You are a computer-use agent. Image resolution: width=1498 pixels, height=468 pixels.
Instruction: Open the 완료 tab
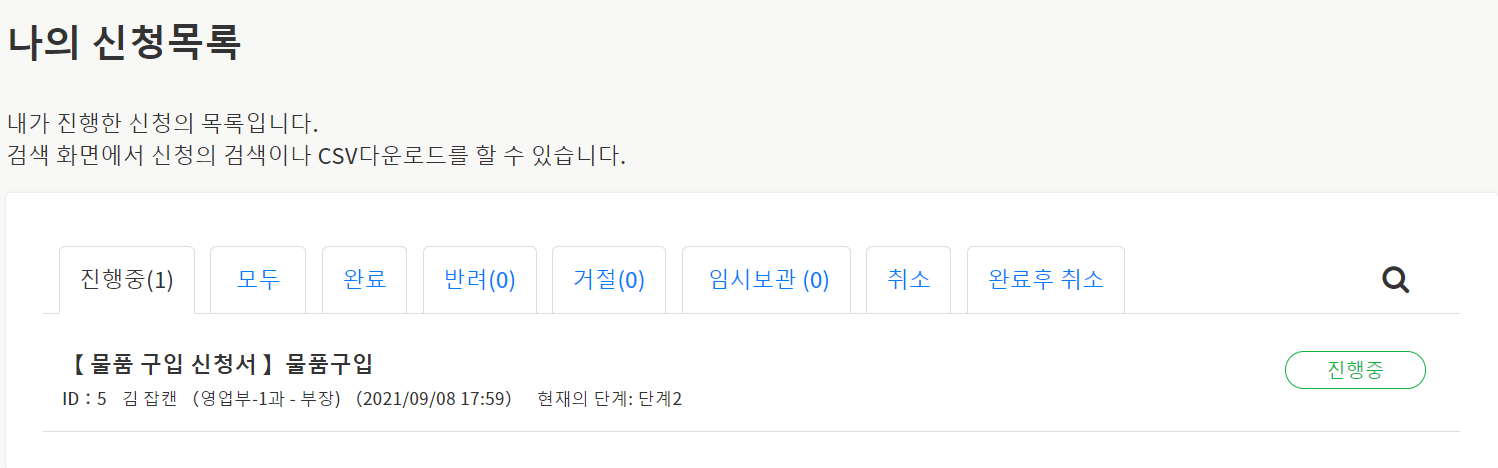click(x=365, y=280)
